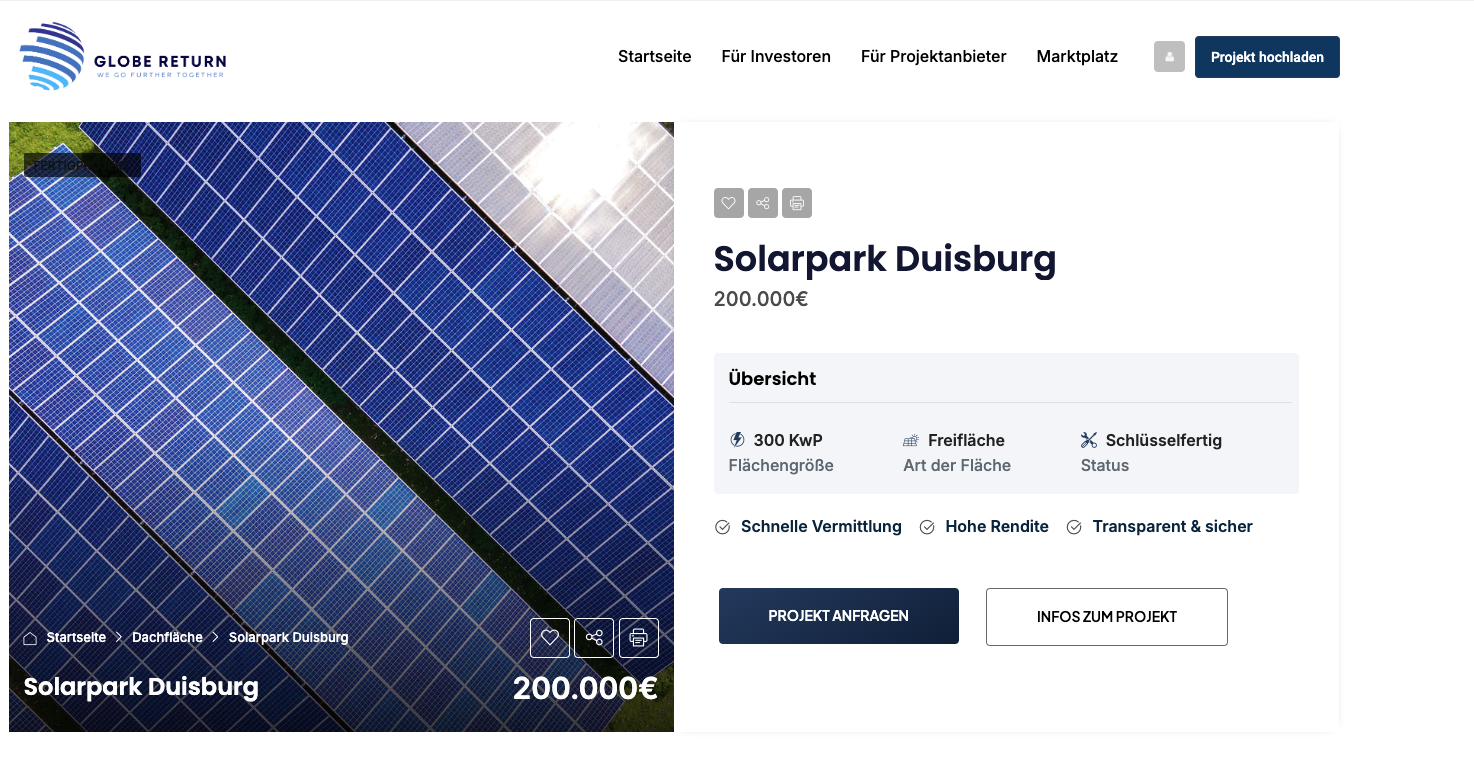Open Für Projektanbieter menu item

click(x=933, y=57)
